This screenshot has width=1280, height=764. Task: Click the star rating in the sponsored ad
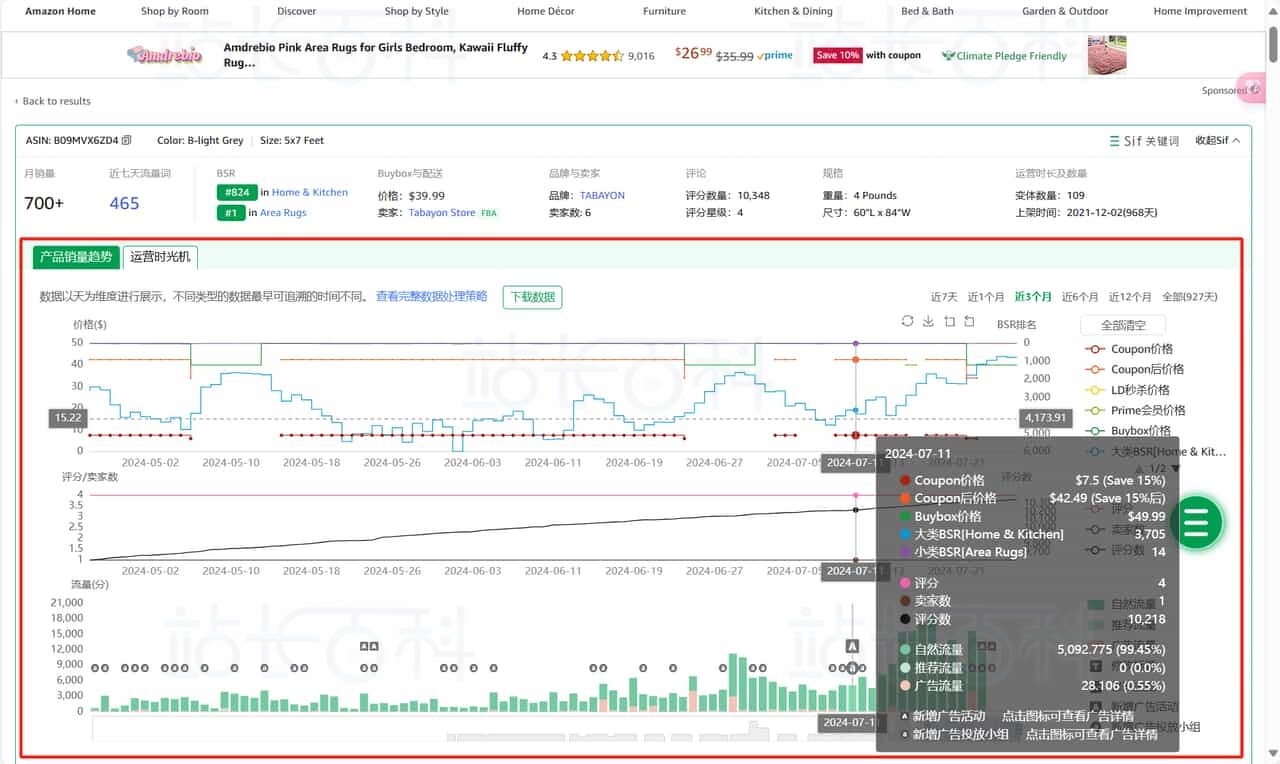click(592, 56)
